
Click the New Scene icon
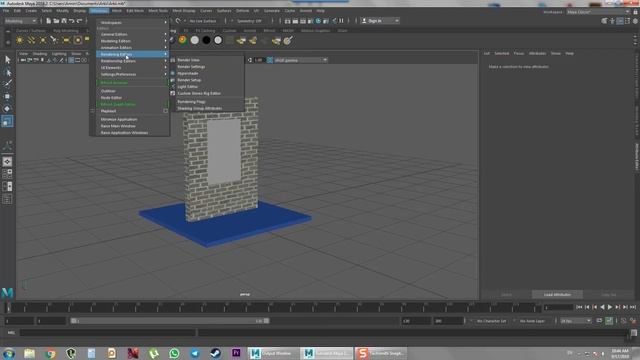click(x=49, y=21)
